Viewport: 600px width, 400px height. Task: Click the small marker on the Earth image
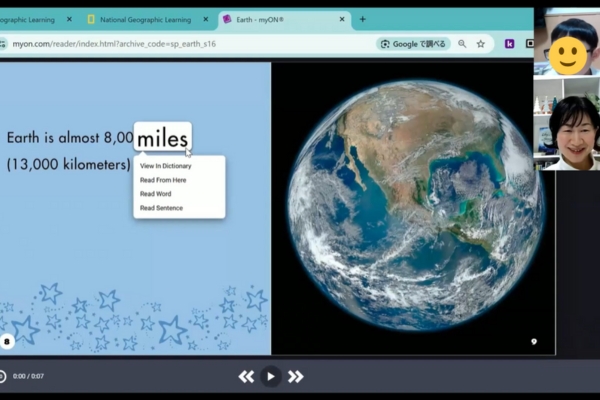click(x=533, y=342)
